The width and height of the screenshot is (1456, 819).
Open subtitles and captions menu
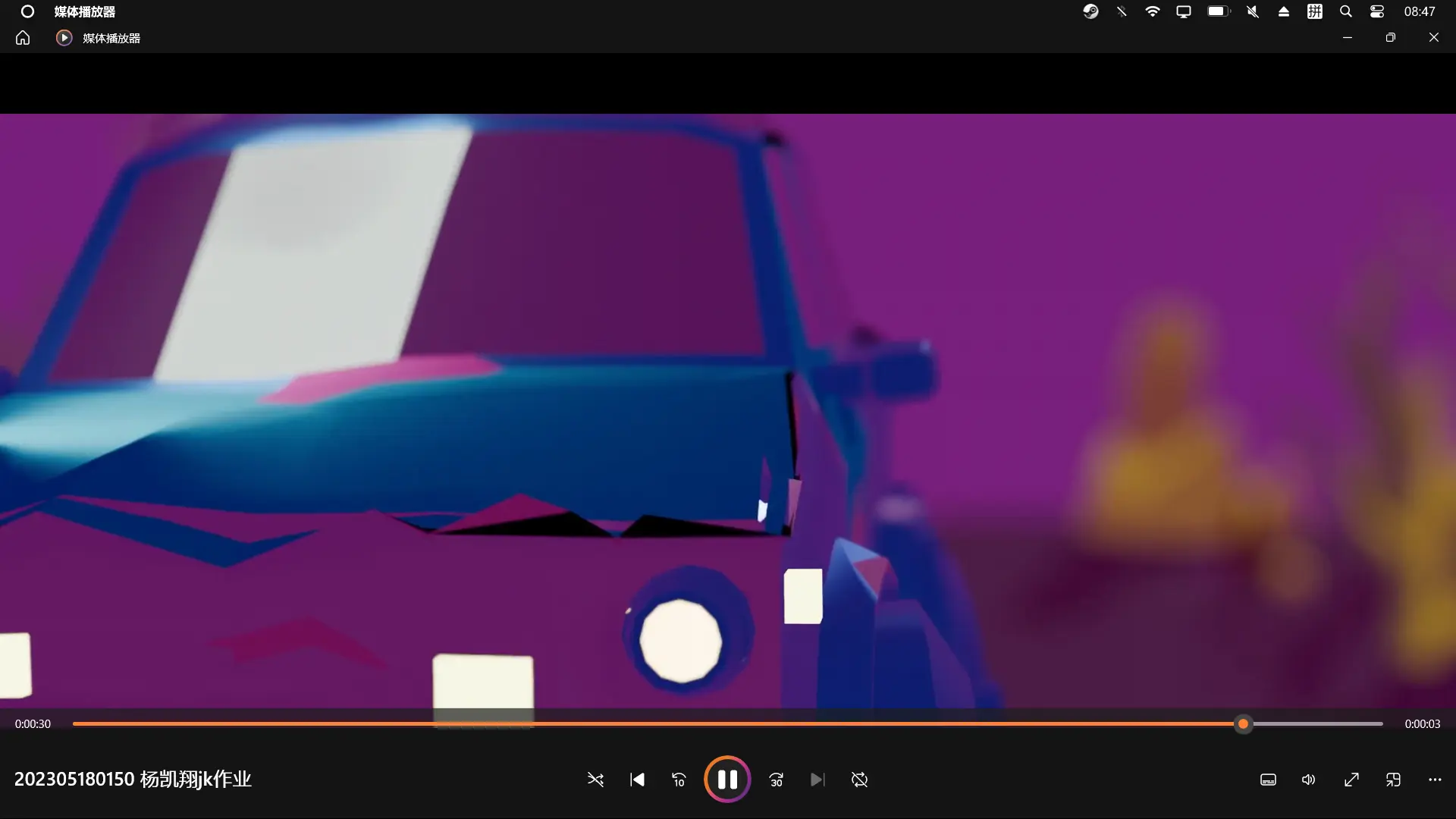1268,780
